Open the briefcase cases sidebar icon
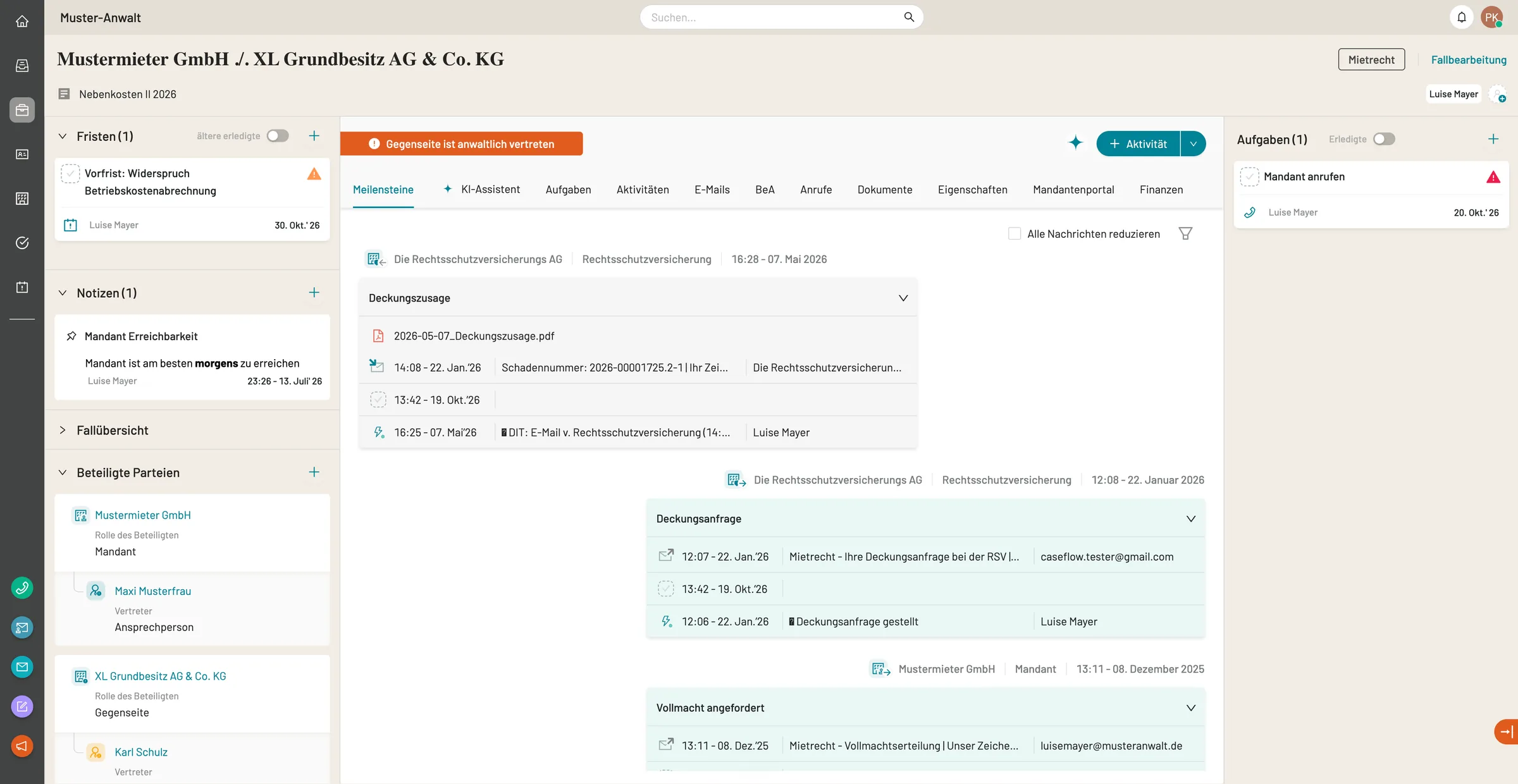The width and height of the screenshot is (1518, 784). [22, 110]
